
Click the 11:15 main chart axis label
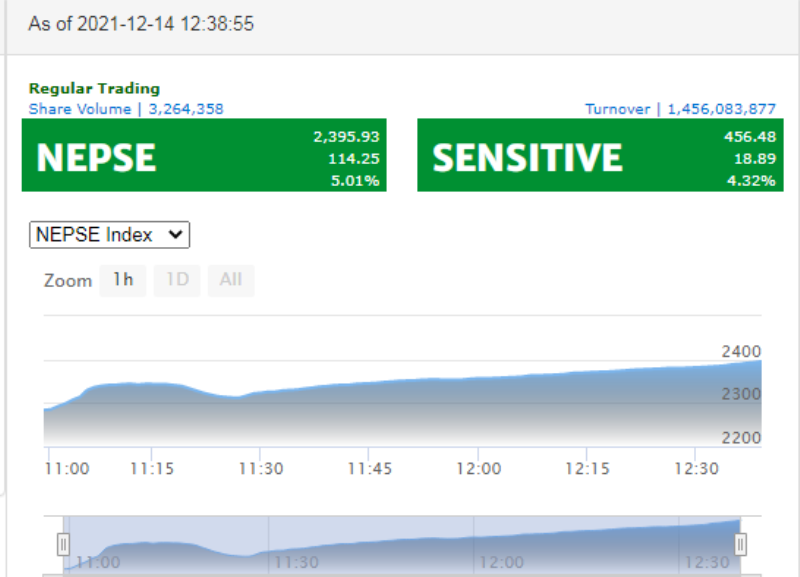(x=152, y=469)
